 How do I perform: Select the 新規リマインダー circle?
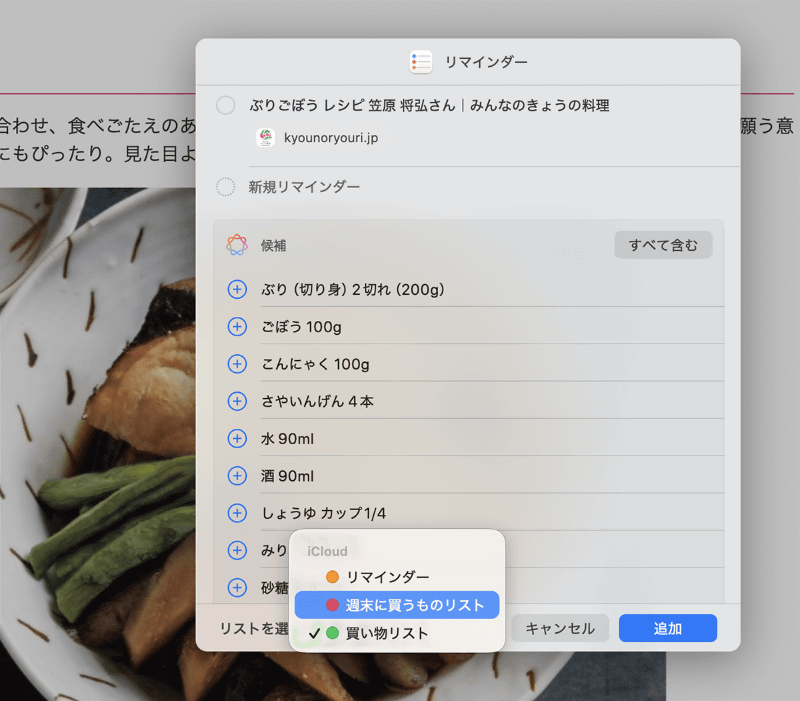click(226, 185)
